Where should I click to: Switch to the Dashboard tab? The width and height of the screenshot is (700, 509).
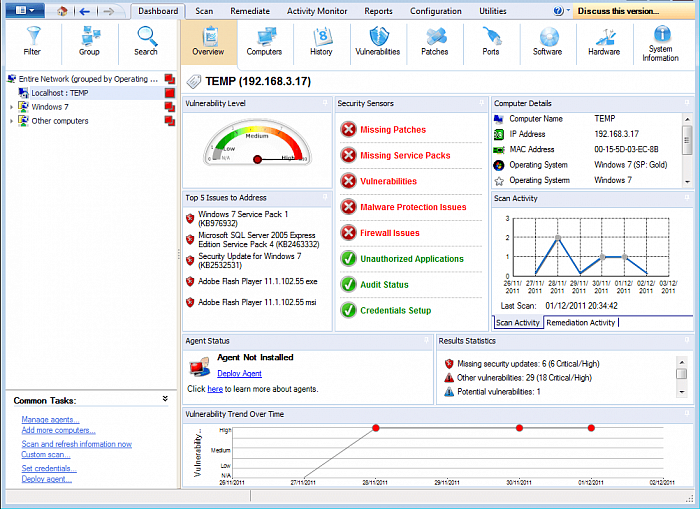(x=158, y=11)
